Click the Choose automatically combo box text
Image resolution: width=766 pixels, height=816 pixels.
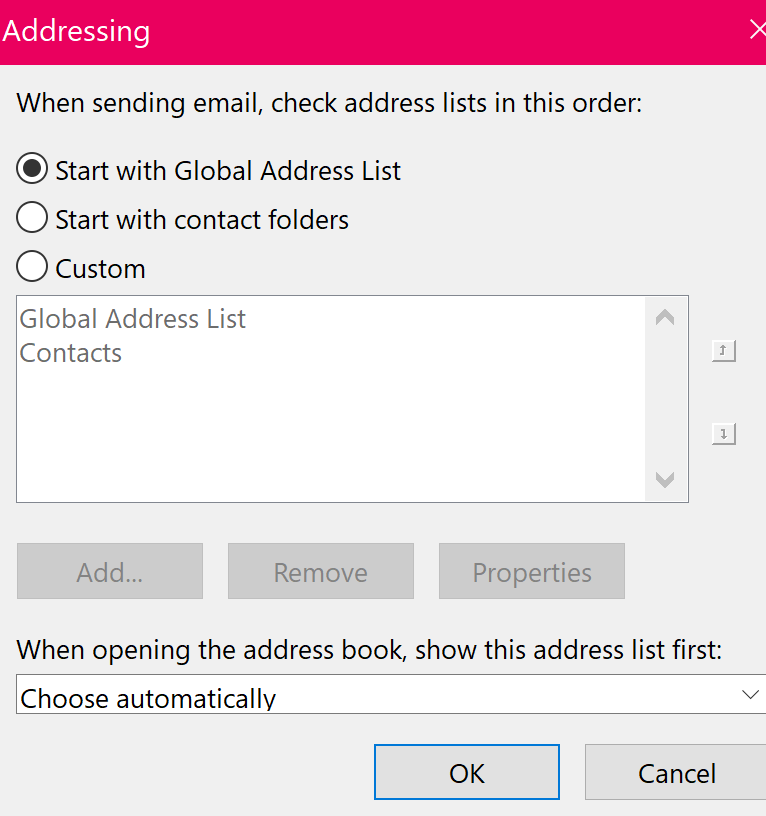click(x=148, y=698)
